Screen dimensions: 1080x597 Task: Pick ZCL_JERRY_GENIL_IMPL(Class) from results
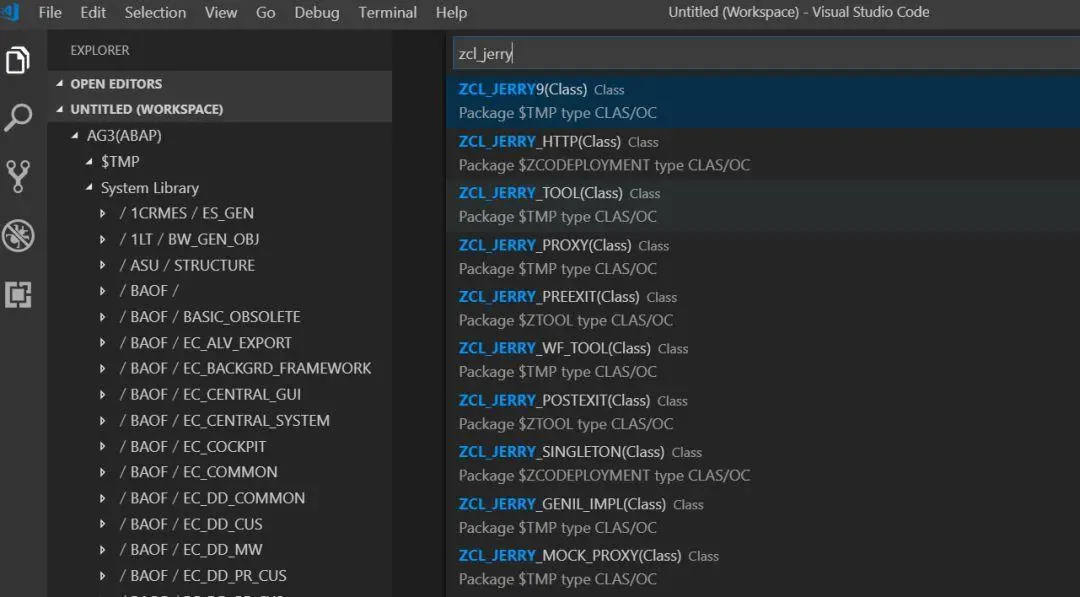tap(763, 516)
